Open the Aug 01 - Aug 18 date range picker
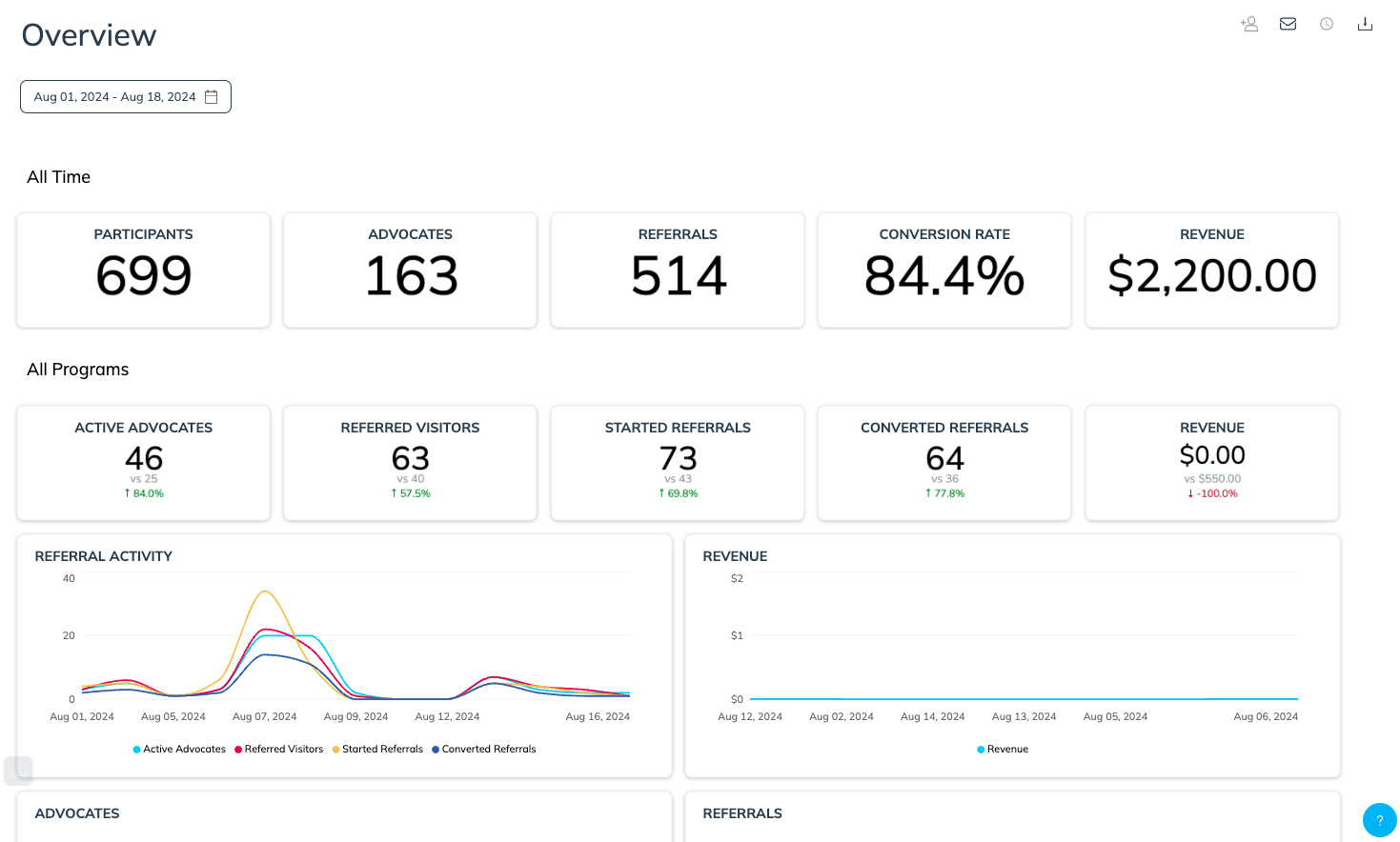Image resolution: width=1400 pixels, height=842 pixels. point(126,96)
